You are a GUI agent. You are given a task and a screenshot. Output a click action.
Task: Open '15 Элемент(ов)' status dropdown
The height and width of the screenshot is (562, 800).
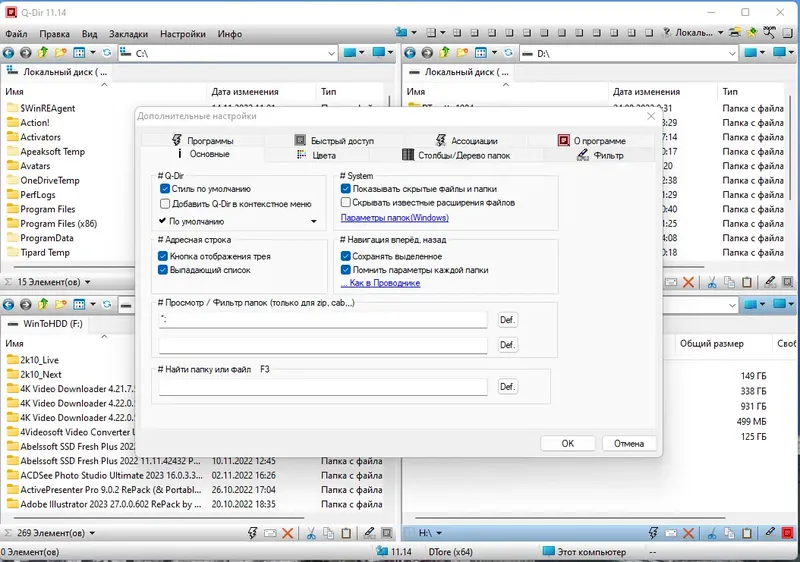(x=87, y=282)
